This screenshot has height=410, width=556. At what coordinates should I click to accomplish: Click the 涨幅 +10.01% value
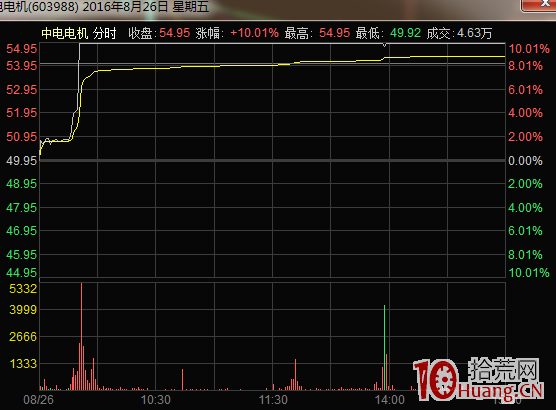click(255, 33)
